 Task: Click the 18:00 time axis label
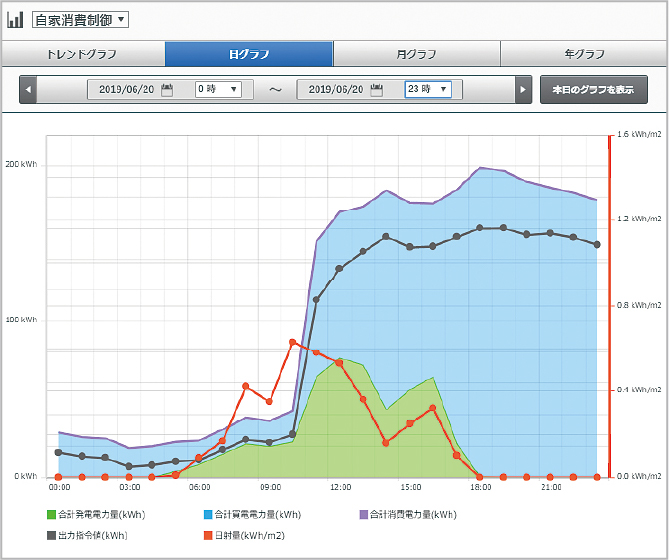pos(481,487)
